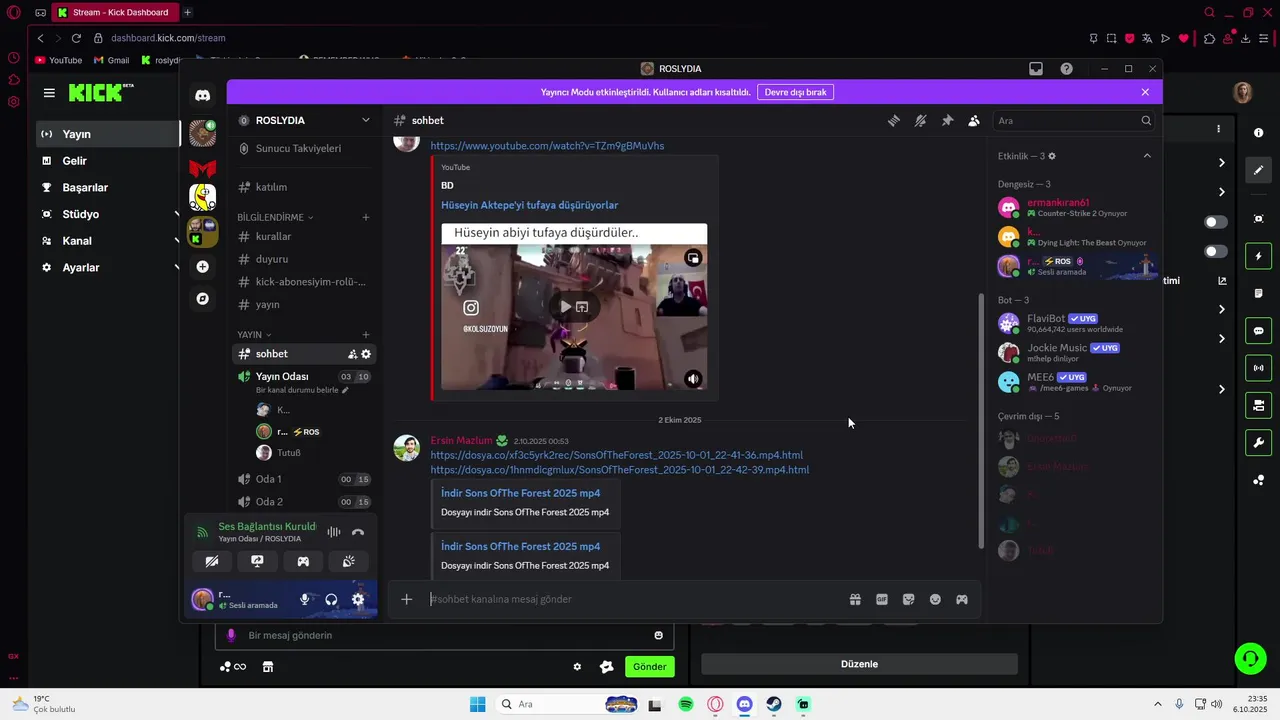Open Steam from Windows taskbar

point(774,704)
